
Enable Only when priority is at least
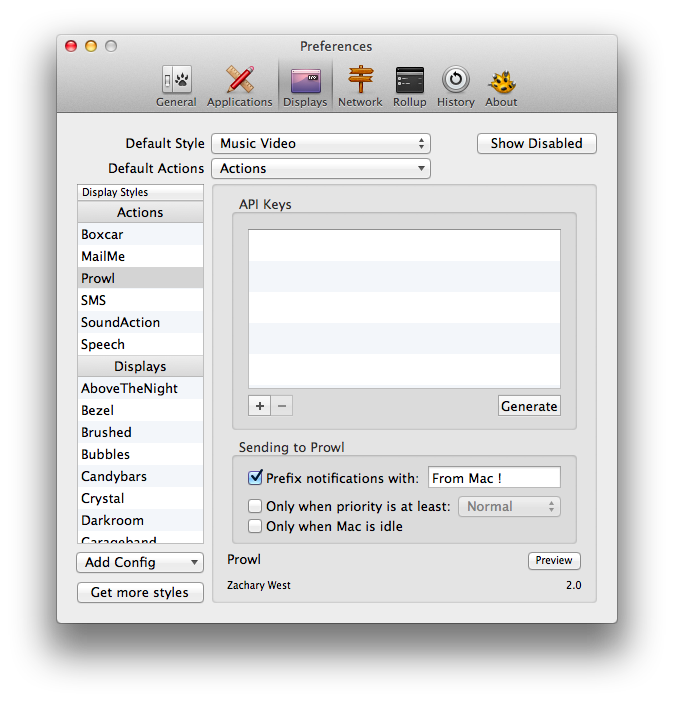tap(255, 506)
